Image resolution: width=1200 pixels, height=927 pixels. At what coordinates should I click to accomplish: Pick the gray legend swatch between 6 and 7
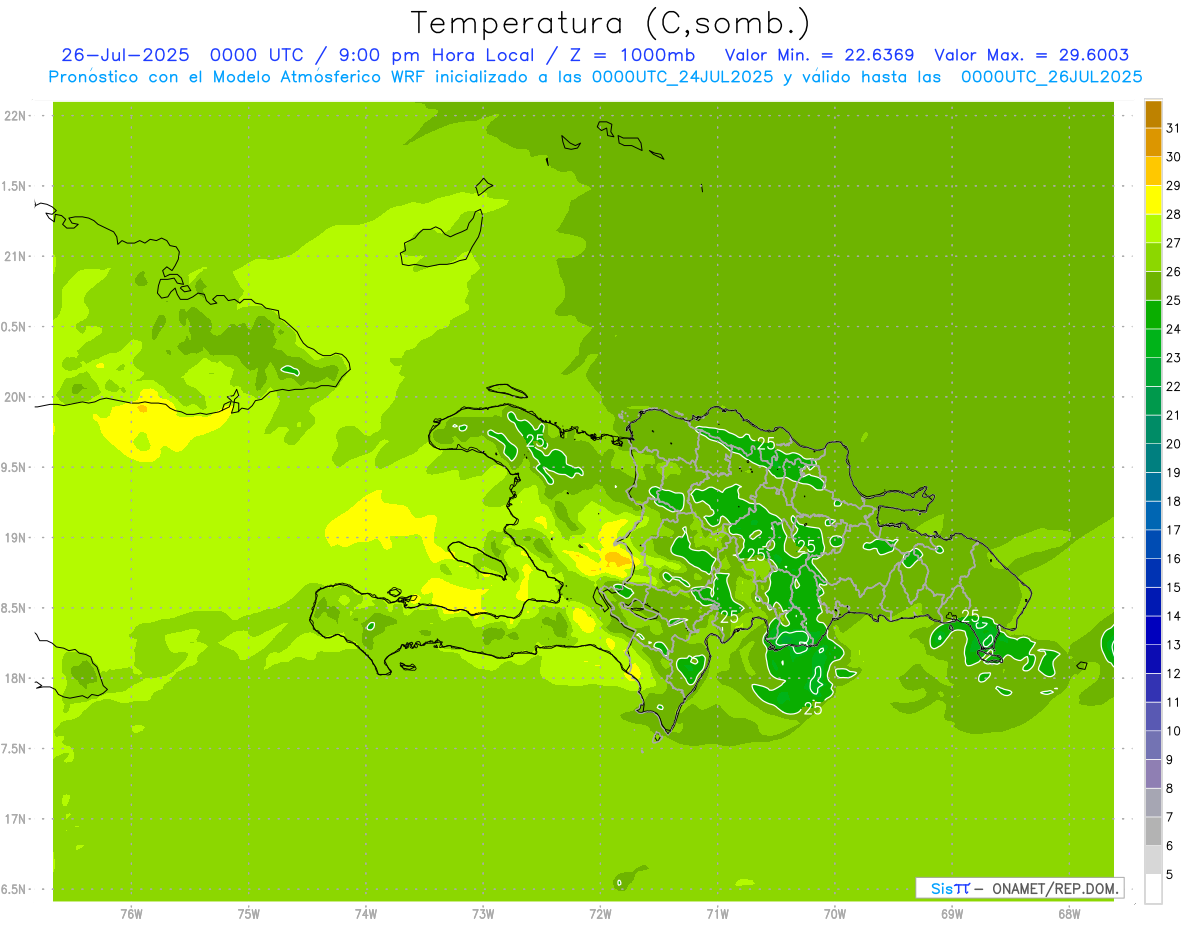(1153, 831)
